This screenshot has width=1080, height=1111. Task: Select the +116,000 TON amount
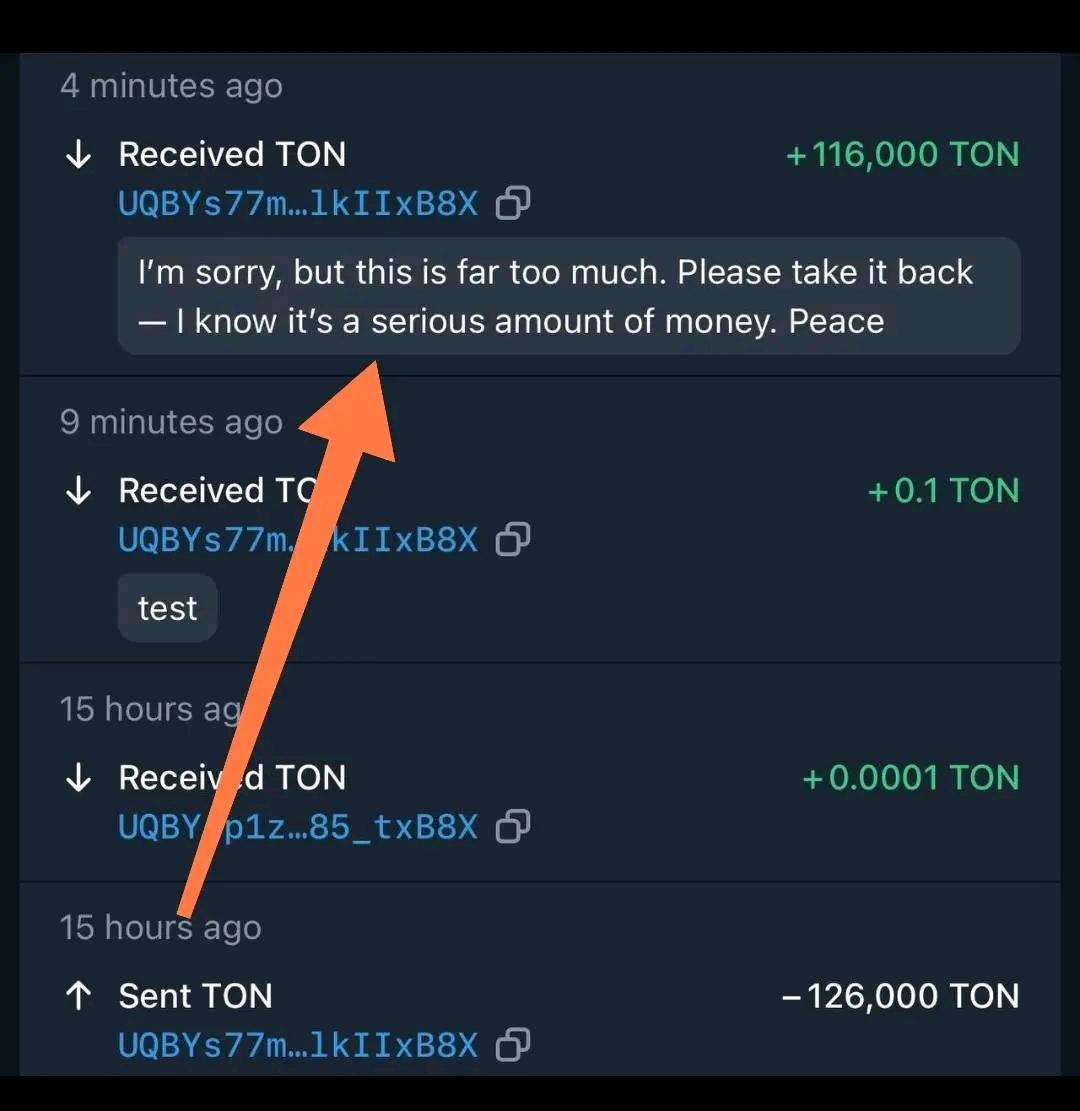902,155
